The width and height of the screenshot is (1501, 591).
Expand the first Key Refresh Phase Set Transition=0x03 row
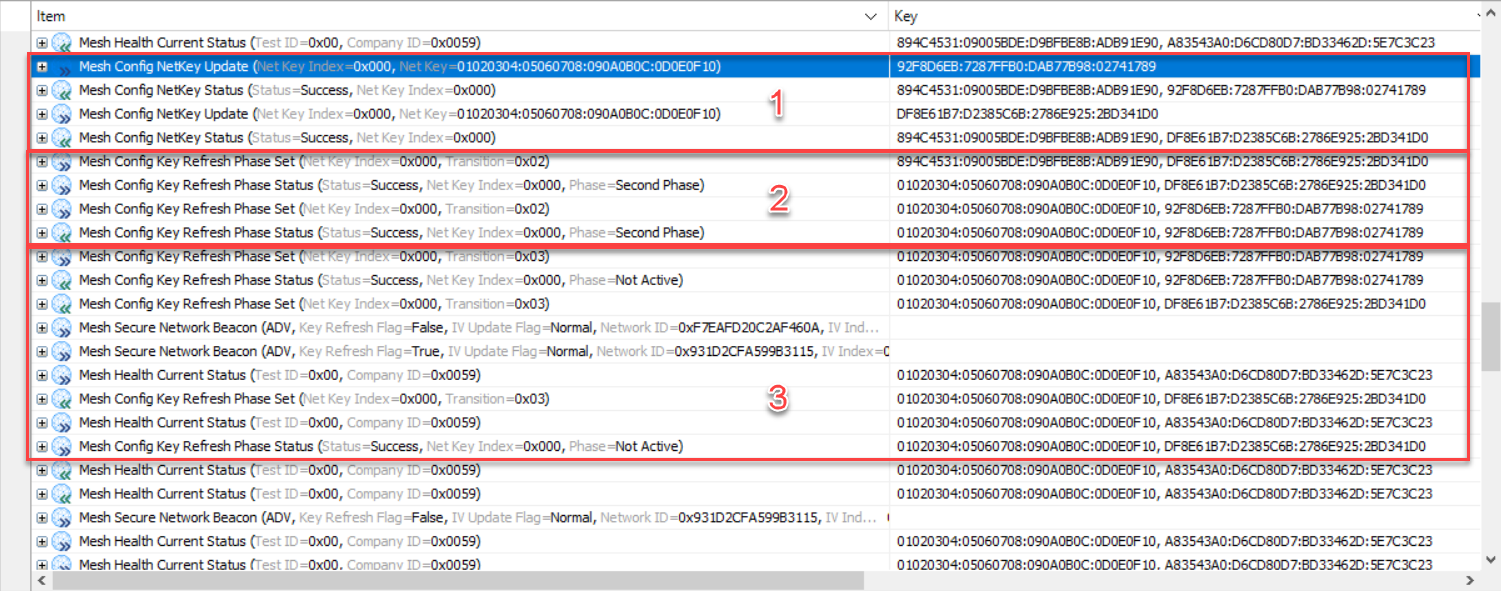pyautogui.click(x=42, y=257)
